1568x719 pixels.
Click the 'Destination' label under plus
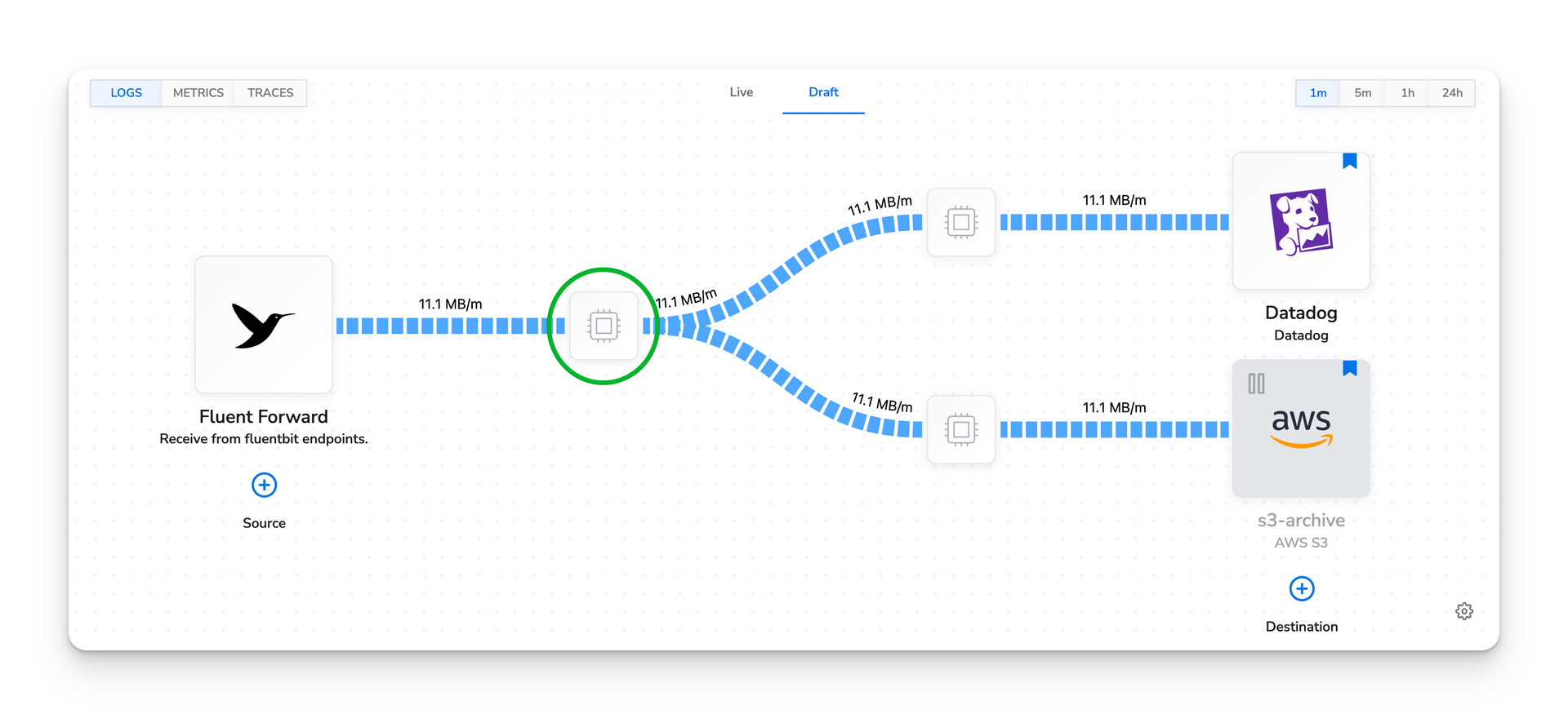[1302, 627]
